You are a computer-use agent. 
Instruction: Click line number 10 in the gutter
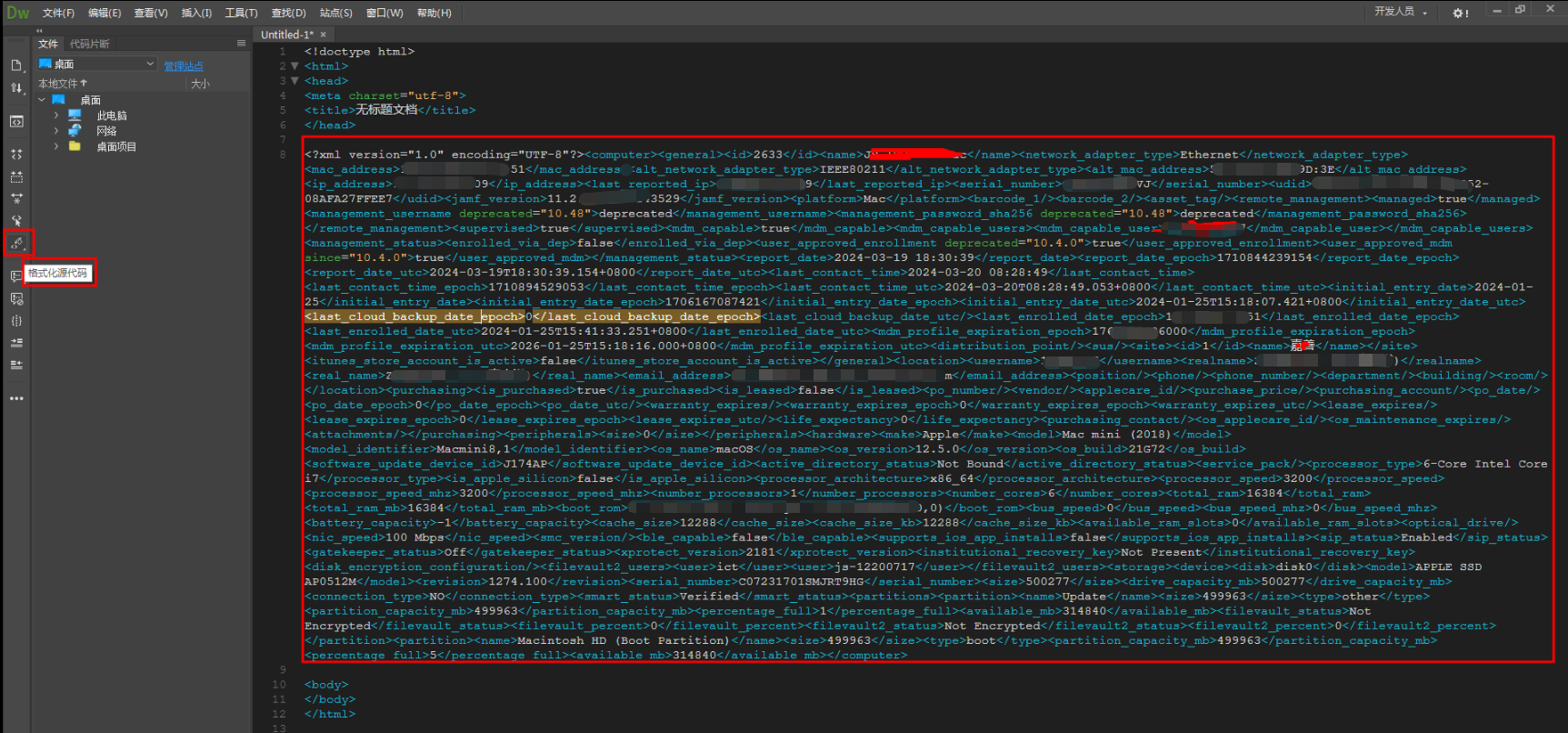279,685
